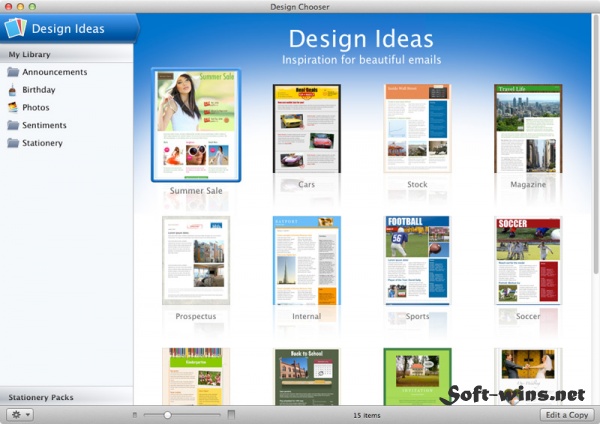600x424 pixels.
Task: Select the Stock design thumbnail
Action: point(417,129)
